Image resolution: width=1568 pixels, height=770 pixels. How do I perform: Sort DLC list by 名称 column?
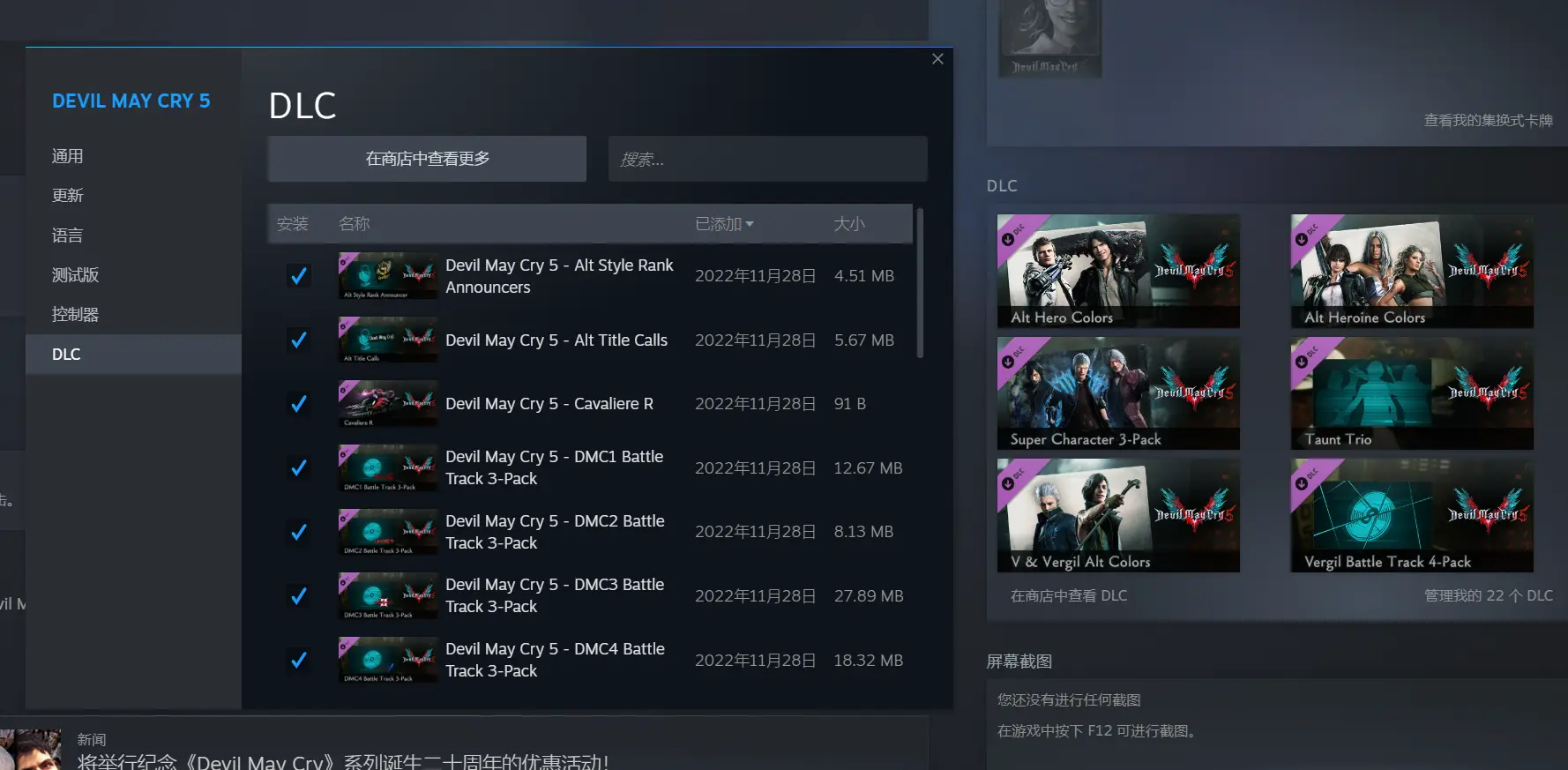[355, 224]
